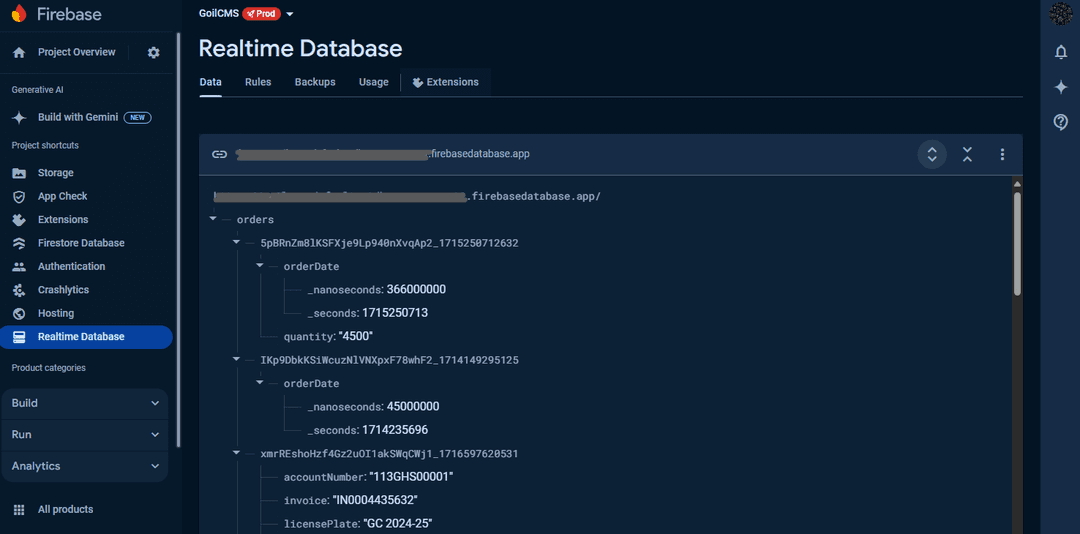The image size is (1080, 534).
Task: Select accountNumber value "113GHS00001"
Action: (x=411, y=477)
